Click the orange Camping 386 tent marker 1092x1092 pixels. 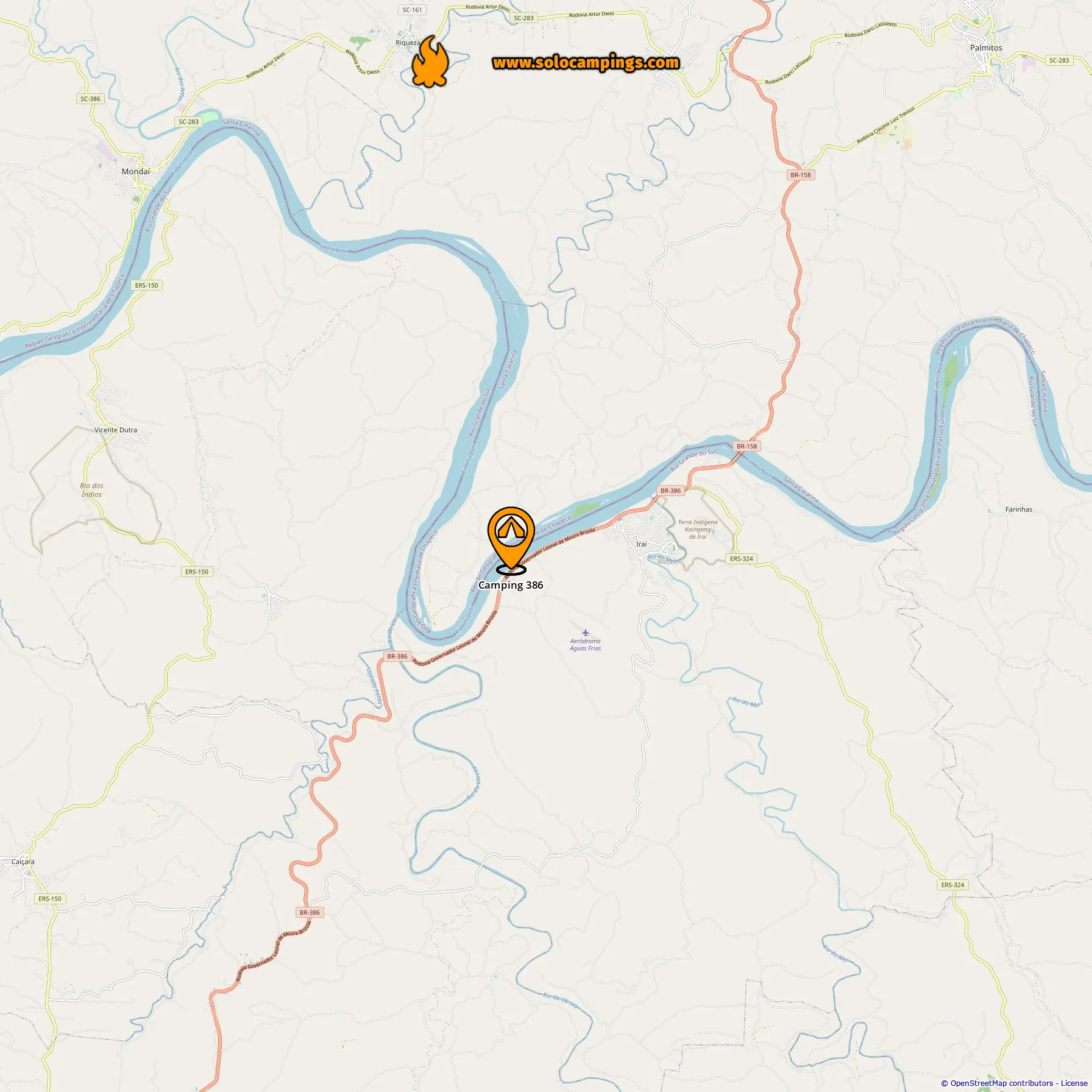511,540
